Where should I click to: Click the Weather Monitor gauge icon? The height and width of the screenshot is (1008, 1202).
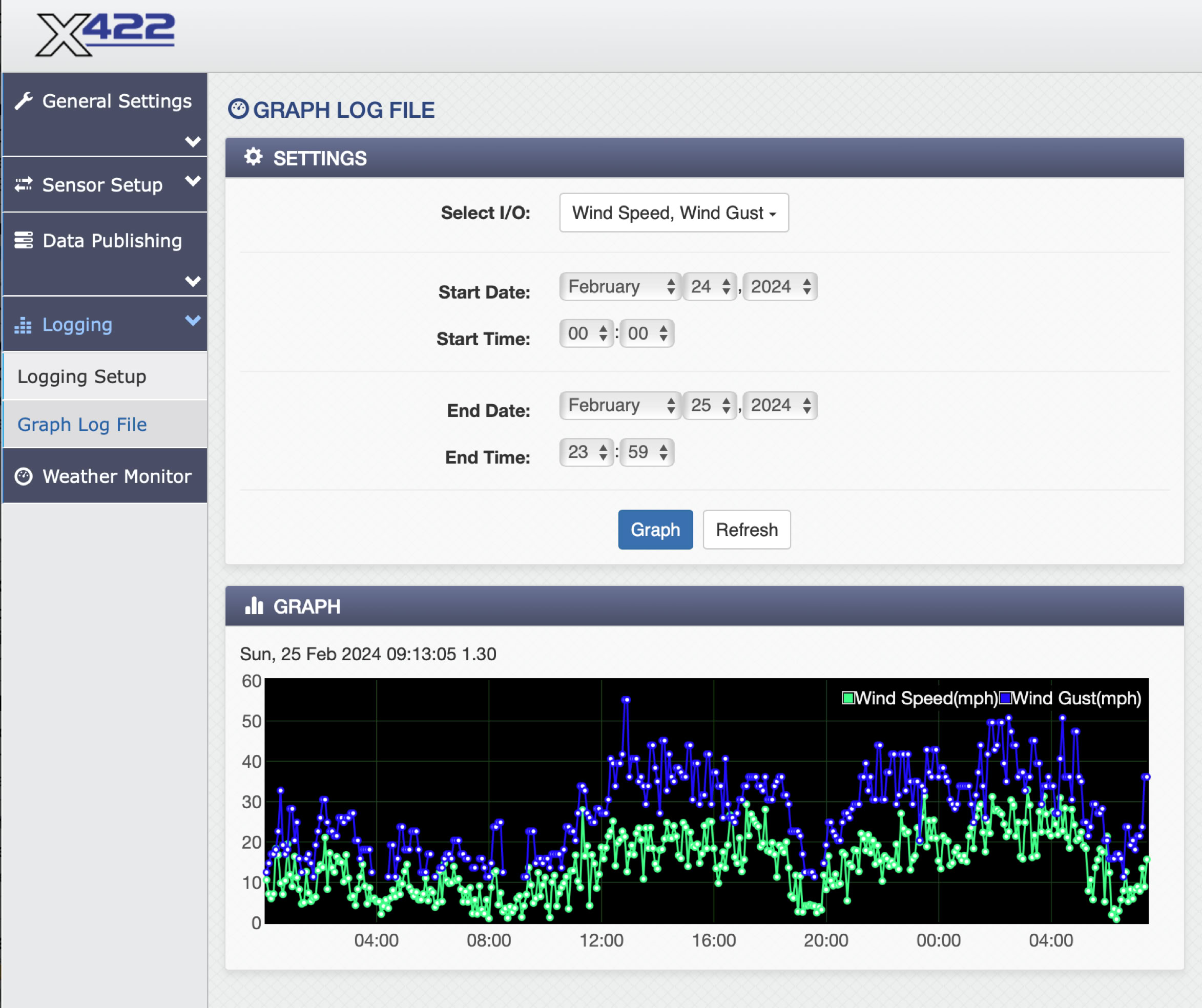click(x=24, y=476)
